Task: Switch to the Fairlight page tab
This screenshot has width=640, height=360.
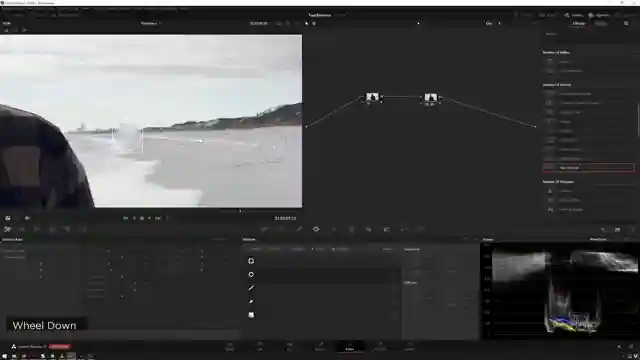Action: (380, 347)
